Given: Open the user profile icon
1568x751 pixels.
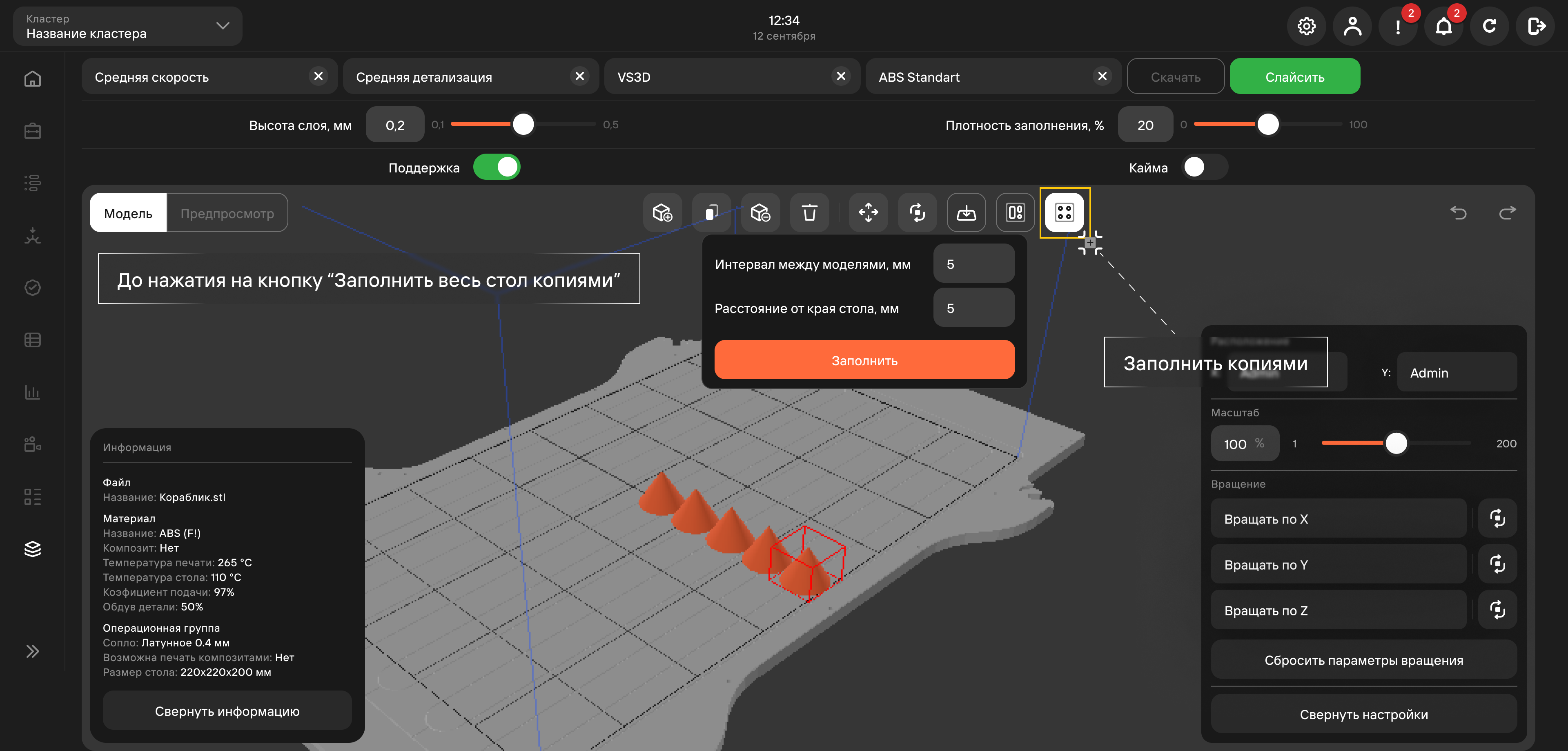Looking at the screenshot, I should pos(1352,26).
